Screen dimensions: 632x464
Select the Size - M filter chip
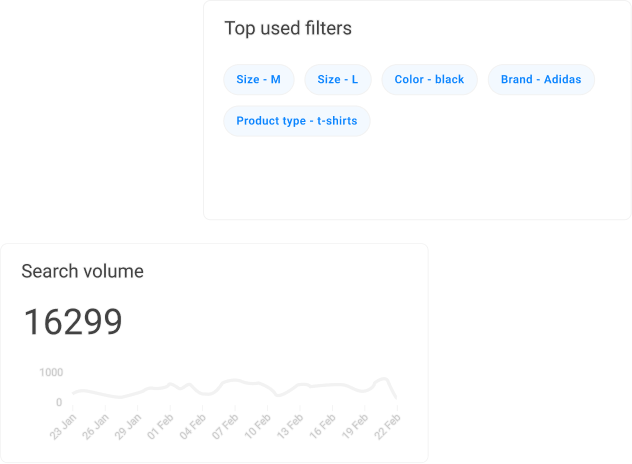click(x=258, y=79)
